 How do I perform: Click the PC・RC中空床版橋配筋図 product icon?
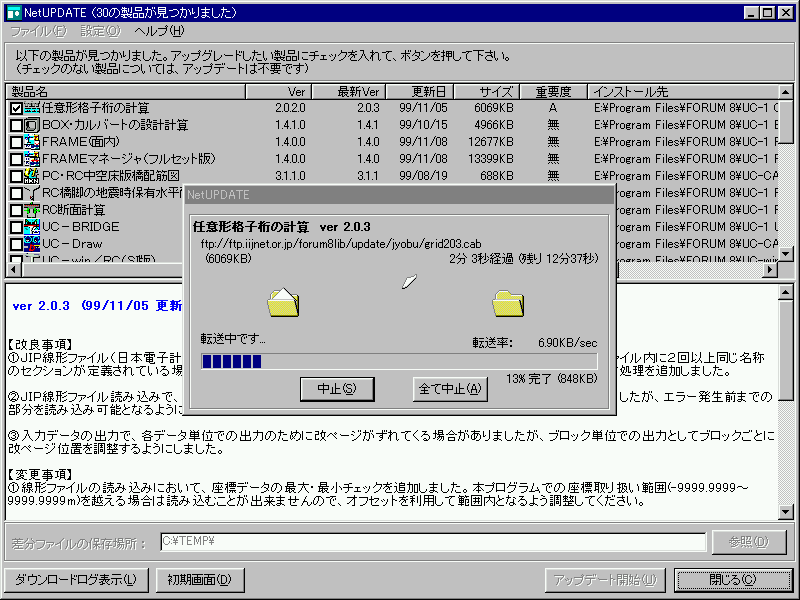click(32, 176)
